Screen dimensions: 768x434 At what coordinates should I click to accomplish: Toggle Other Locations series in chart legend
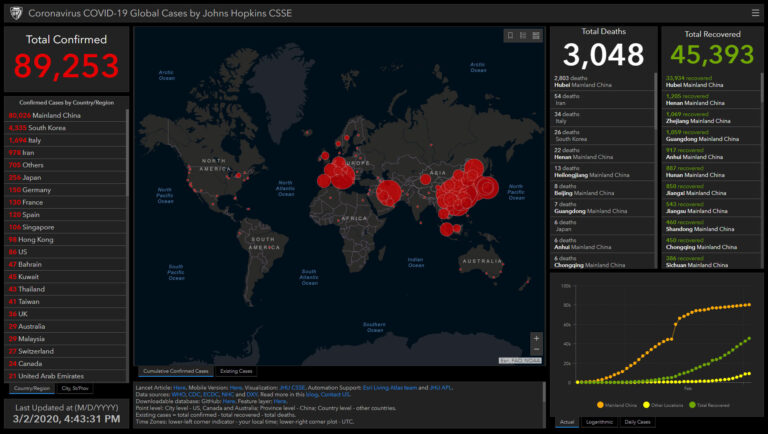[x=665, y=406]
